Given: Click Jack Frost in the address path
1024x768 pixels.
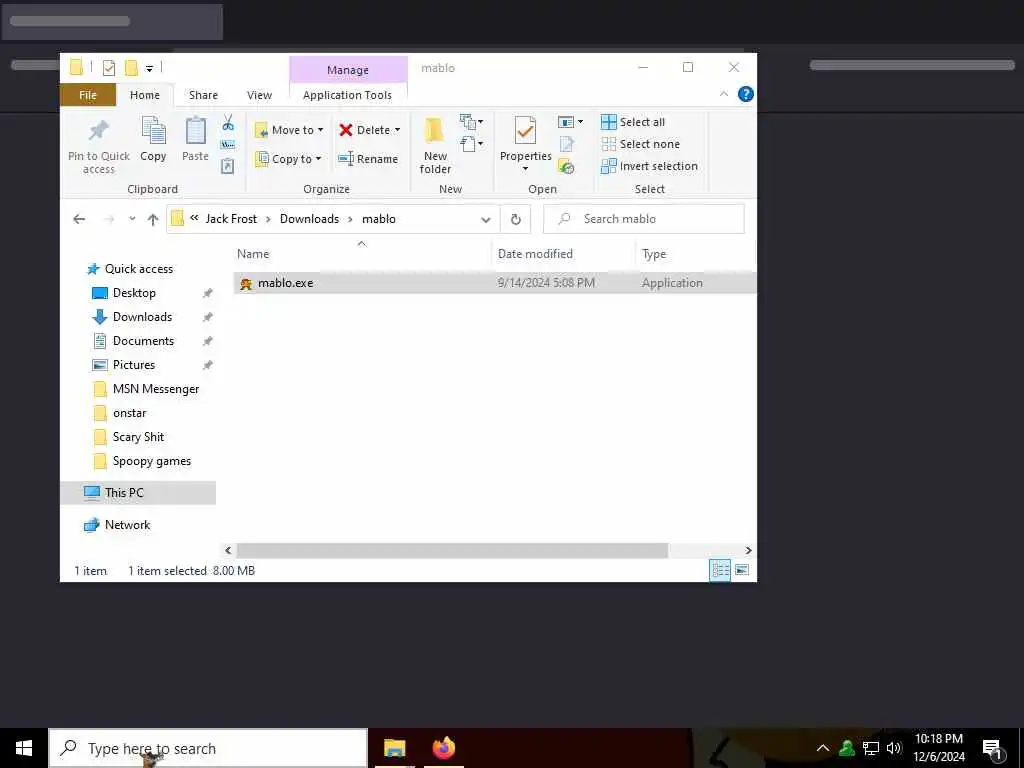Looking at the screenshot, I should 231,219.
